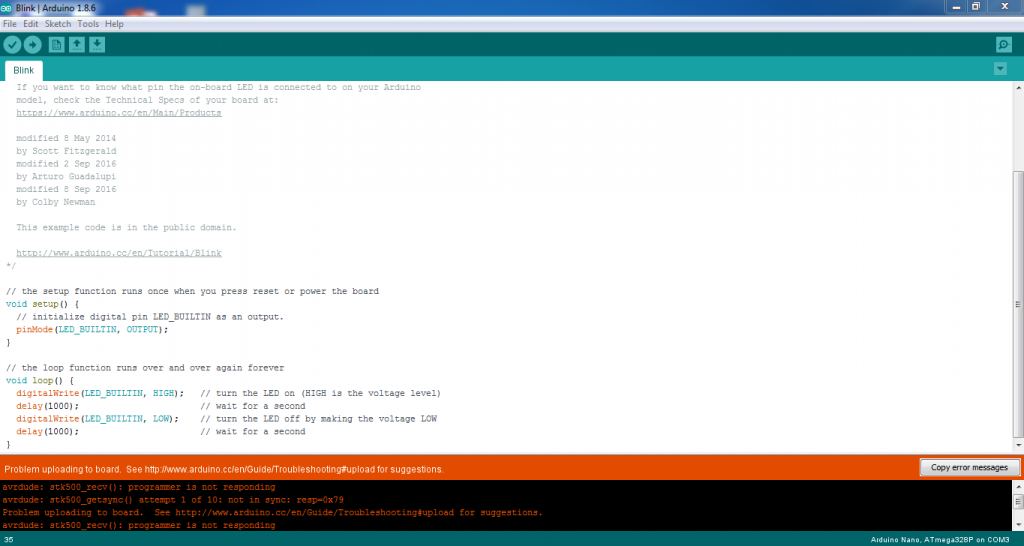
Task: Click the console scrollbar down arrow
Action: (x=1017, y=524)
